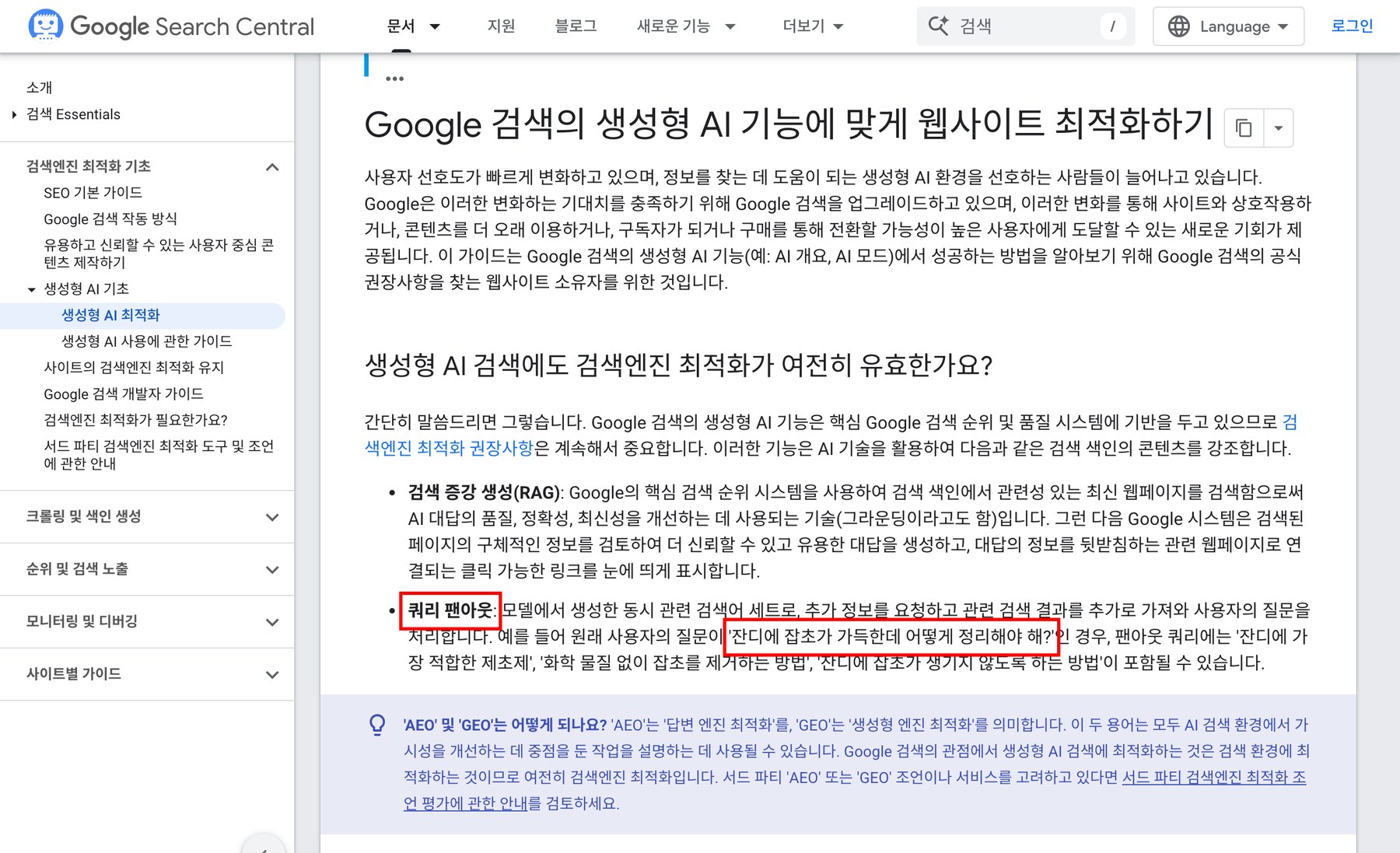Click bold term 쿼리 팬아웃
The height and width of the screenshot is (853, 1400).
450,610
